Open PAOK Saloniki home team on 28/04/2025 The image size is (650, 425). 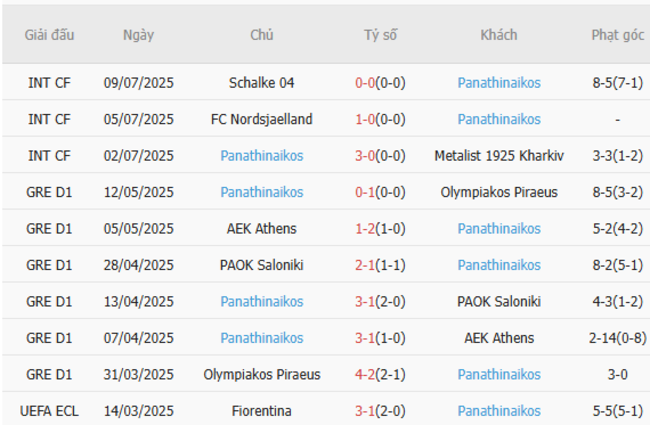click(261, 265)
